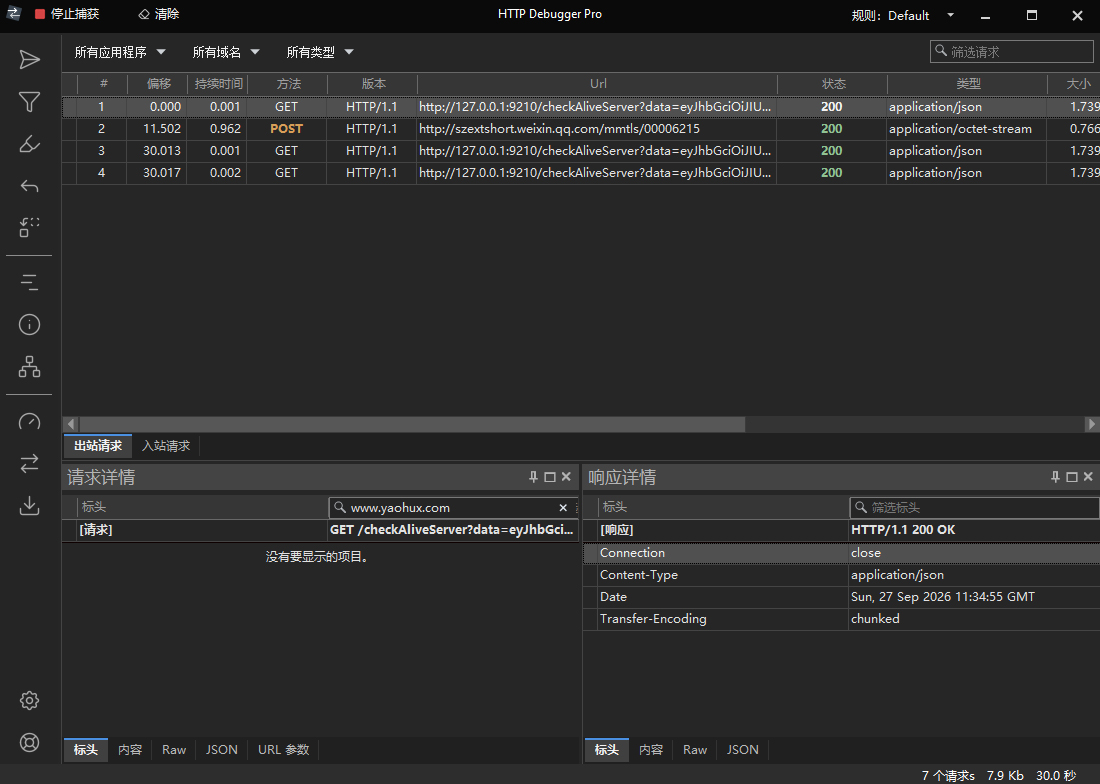
Task: Open the settings gear icon in sidebar
Action: pyautogui.click(x=29, y=701)
